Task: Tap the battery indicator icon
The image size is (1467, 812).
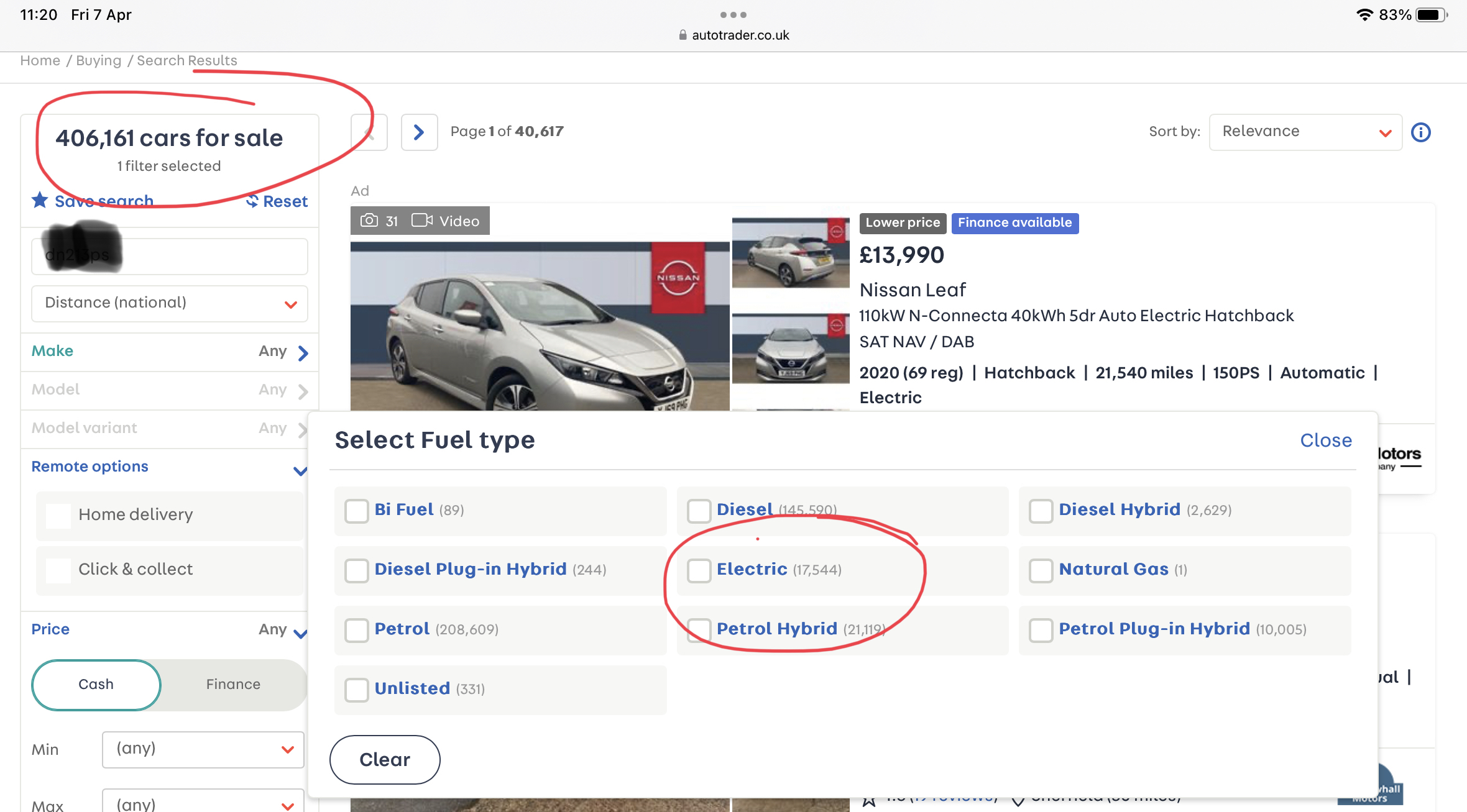Action: (x=1432, y=14)
